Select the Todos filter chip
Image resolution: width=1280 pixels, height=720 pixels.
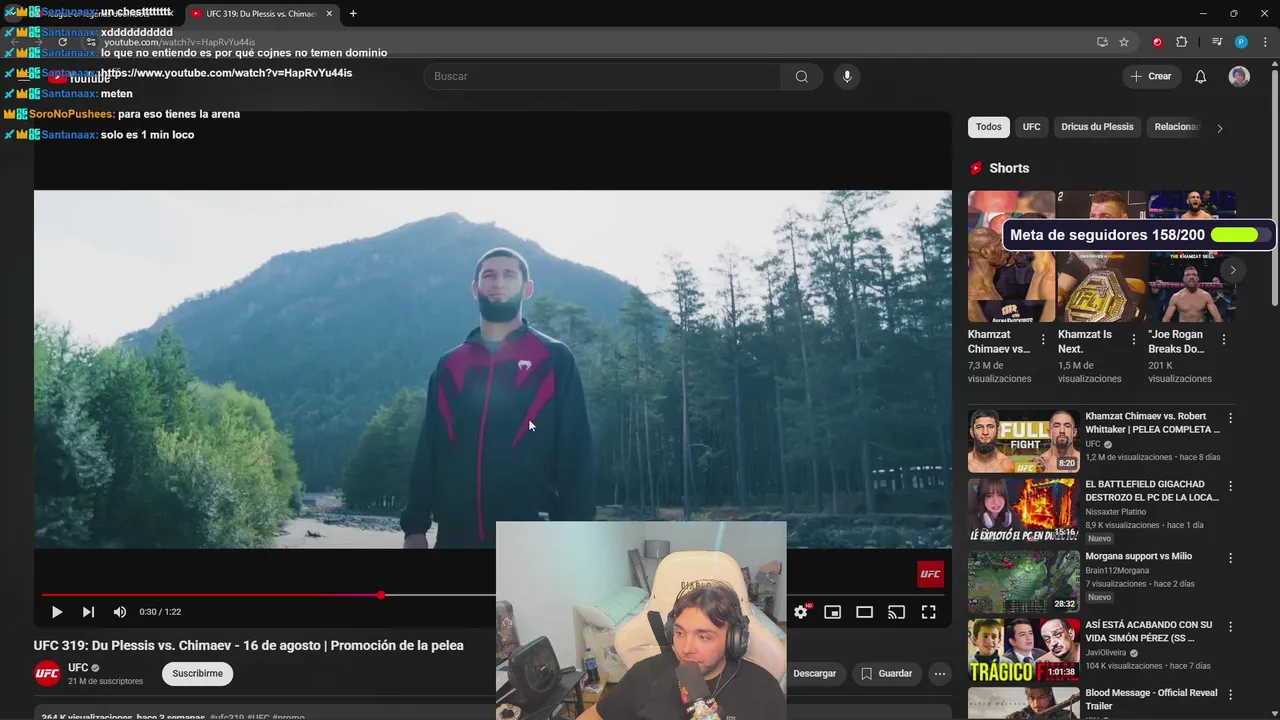pos(989,127)
